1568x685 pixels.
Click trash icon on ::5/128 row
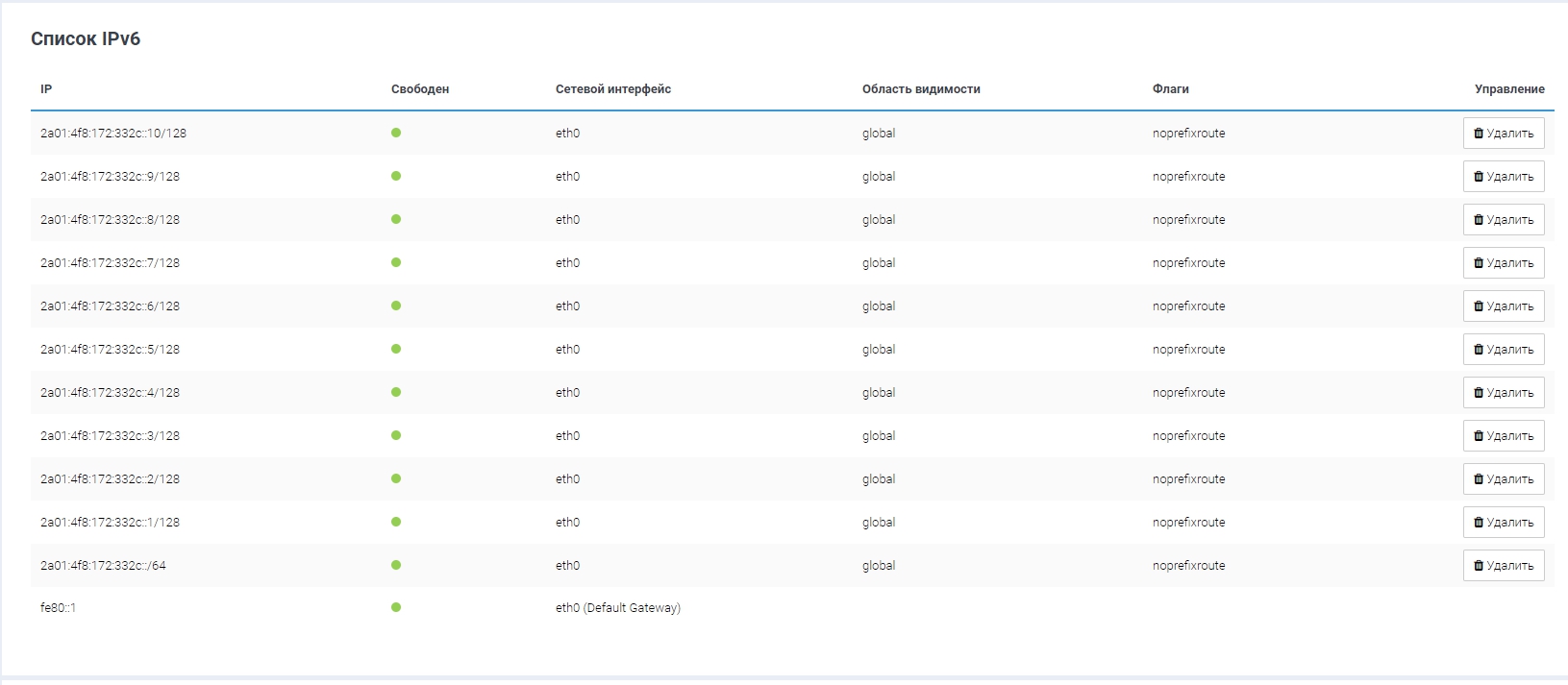click(1479, 350)
